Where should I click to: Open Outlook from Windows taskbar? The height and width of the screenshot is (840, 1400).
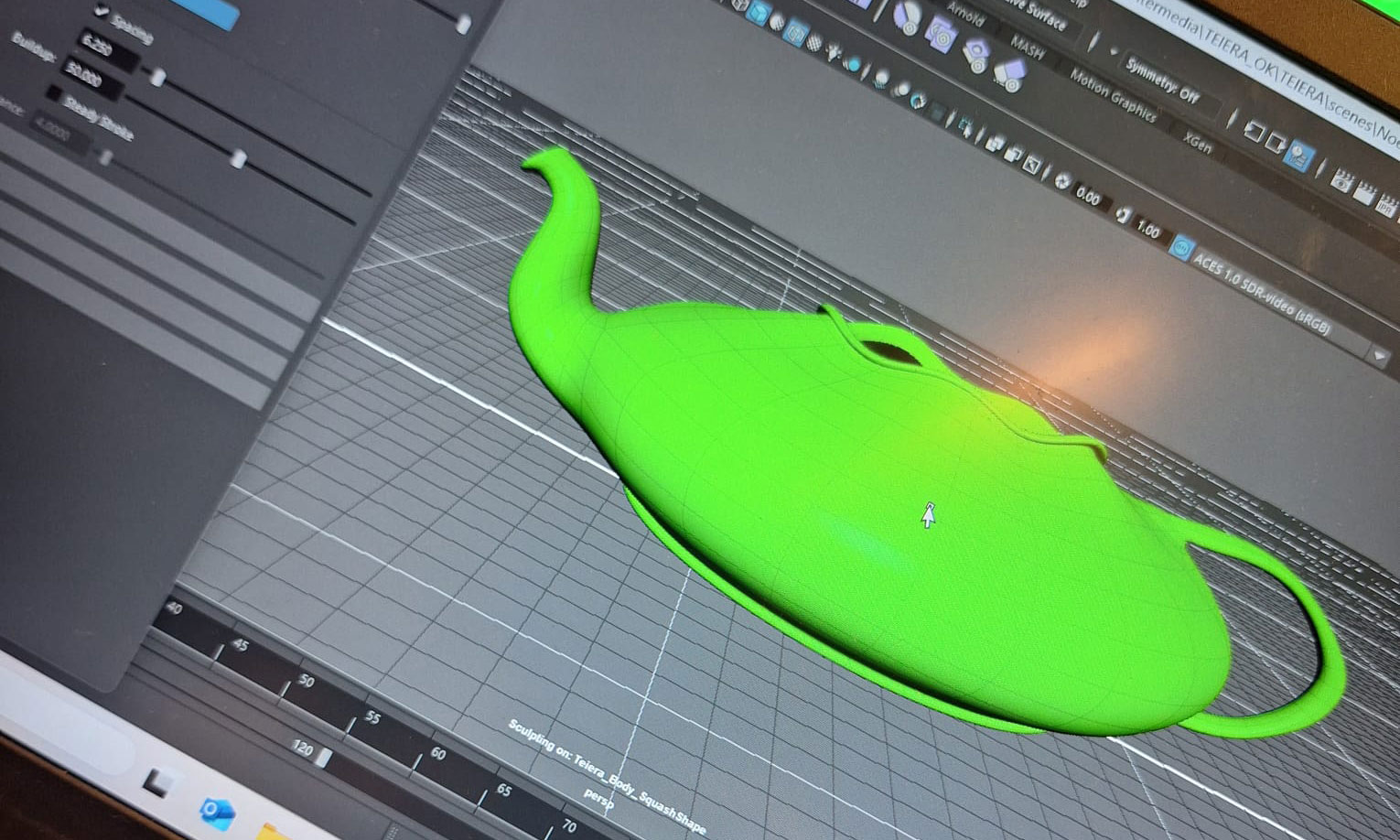click(220, 812)
